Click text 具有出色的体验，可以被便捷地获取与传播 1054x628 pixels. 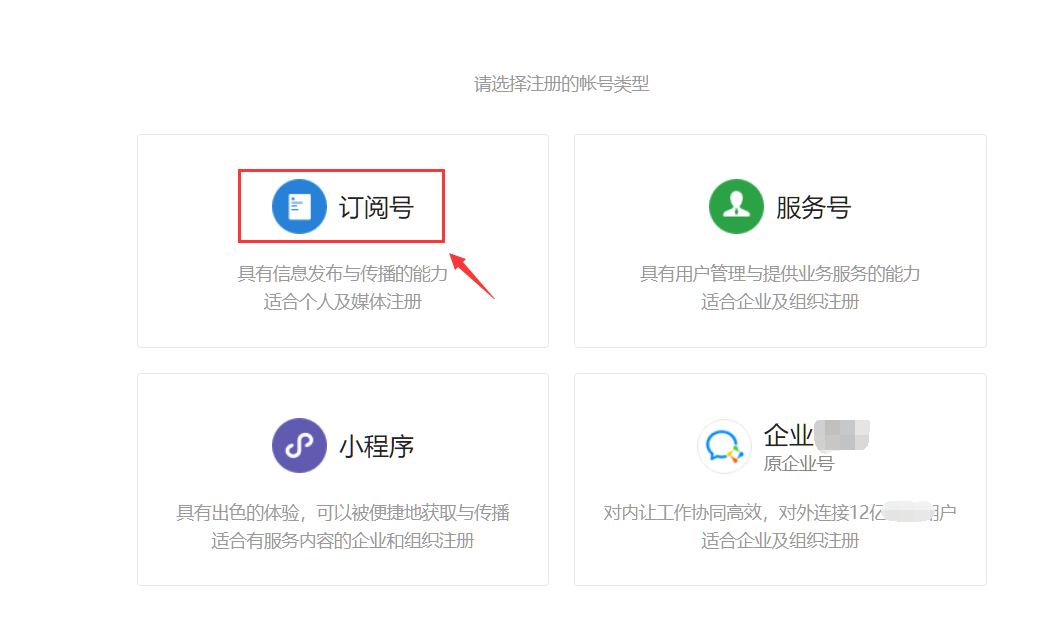pos(343,512)
